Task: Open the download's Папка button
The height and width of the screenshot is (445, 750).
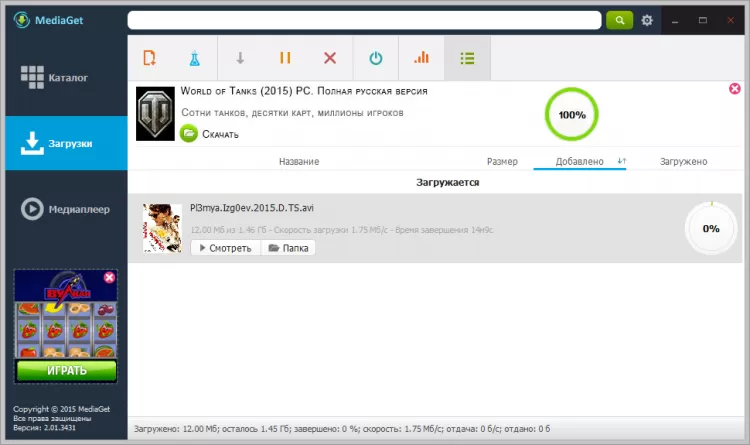Action: click(288, 248)
